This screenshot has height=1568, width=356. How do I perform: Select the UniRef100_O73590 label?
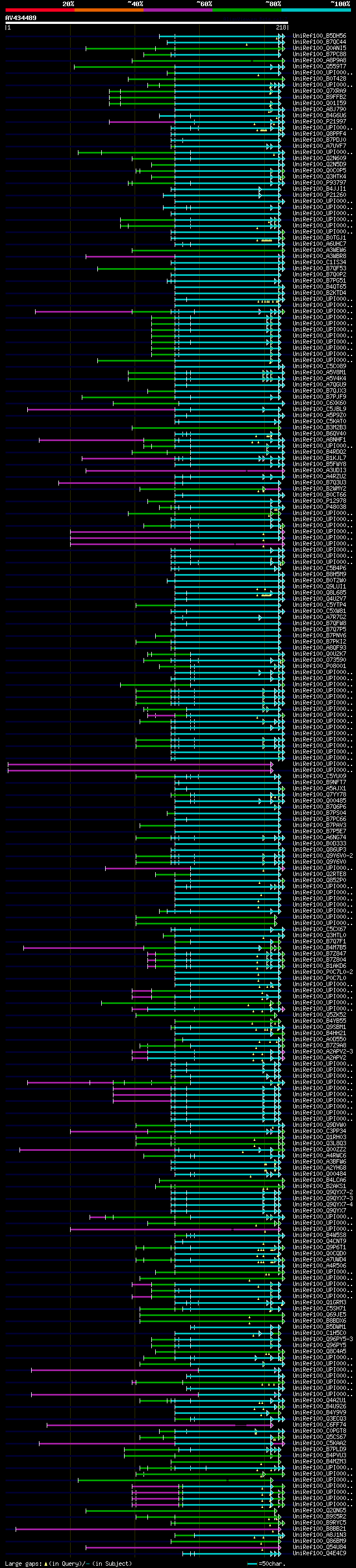click(319, 660)
